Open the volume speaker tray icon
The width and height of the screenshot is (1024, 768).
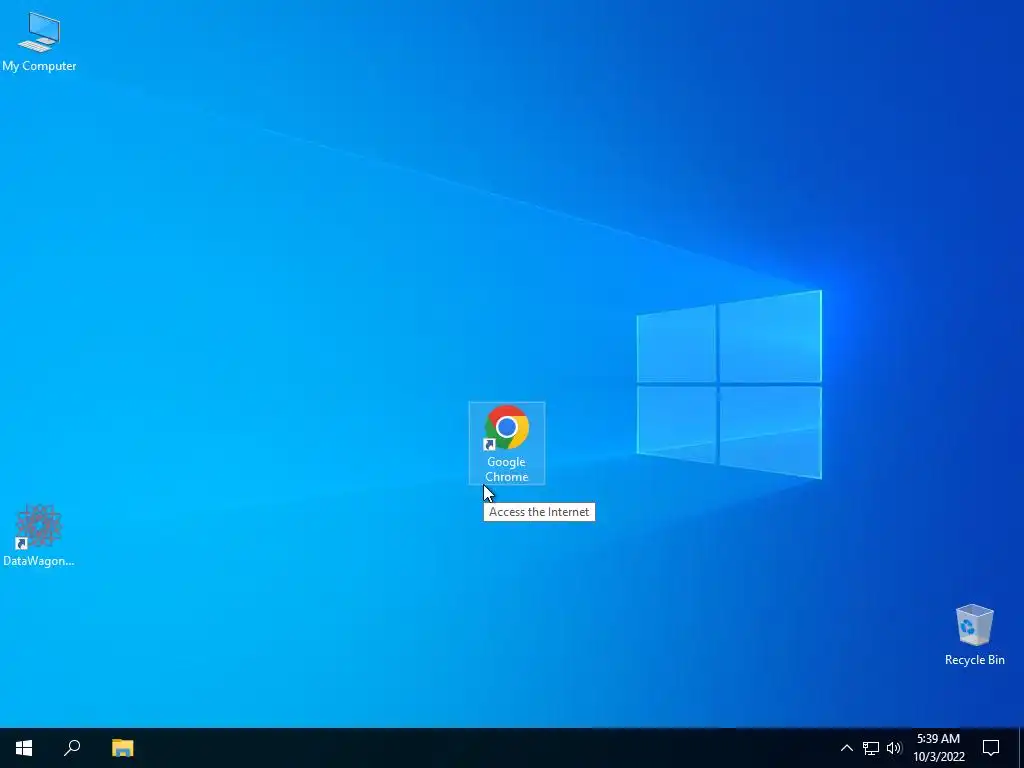(x=894, y=748)
